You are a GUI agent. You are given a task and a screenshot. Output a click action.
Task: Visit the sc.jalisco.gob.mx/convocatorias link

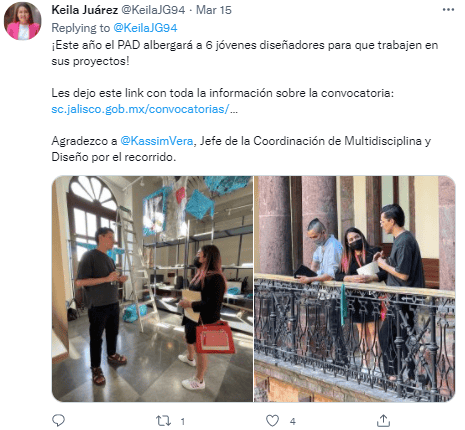coord(144,109)
